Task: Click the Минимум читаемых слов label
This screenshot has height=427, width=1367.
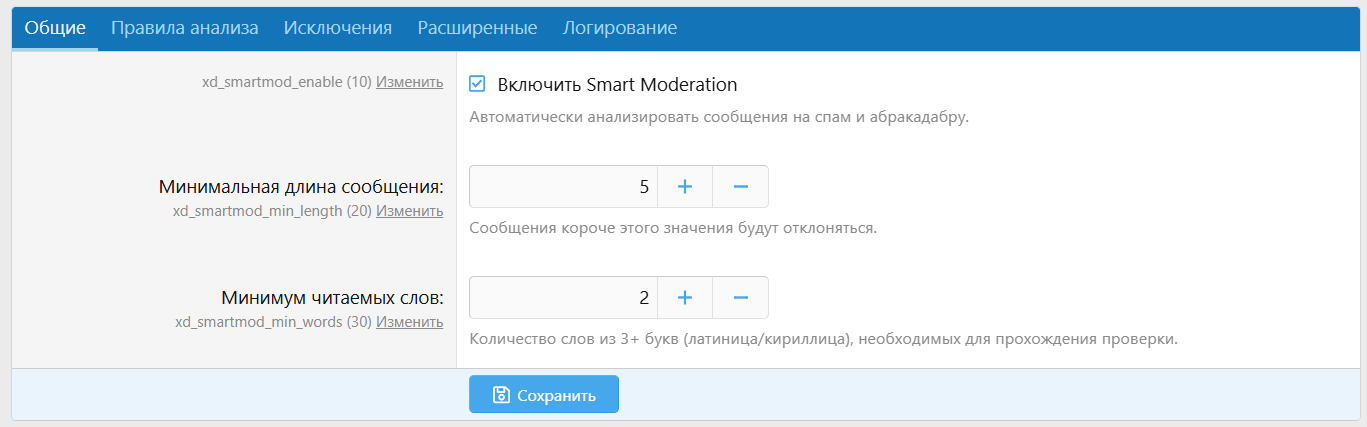Action: [332, 298]
